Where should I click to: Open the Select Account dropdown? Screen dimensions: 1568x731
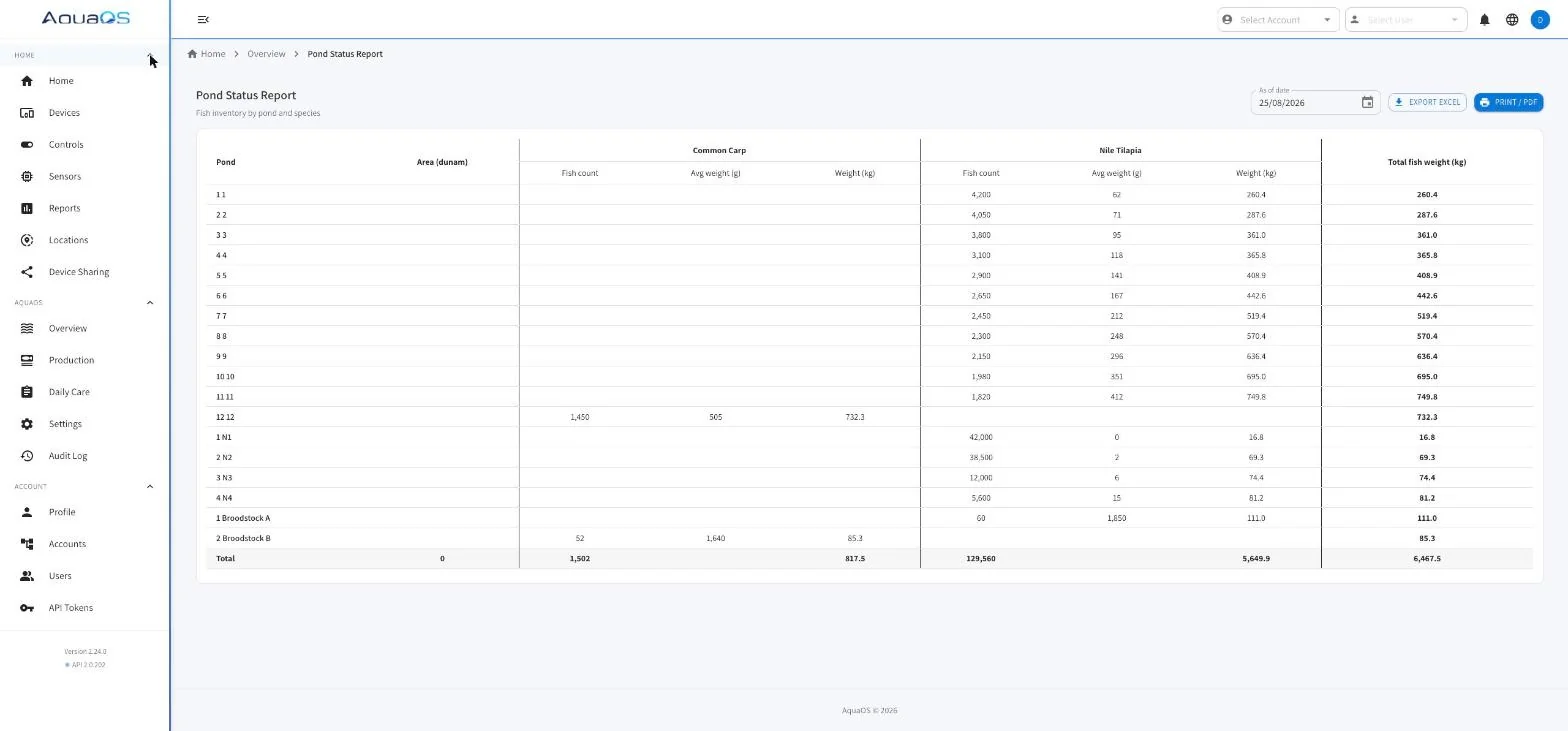pos(1278,20)
